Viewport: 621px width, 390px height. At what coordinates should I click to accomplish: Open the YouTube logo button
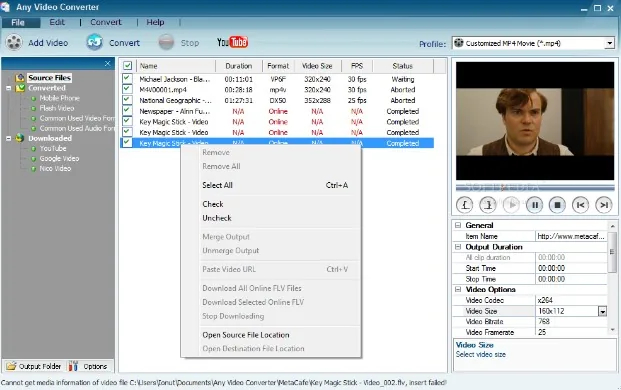pos(232,42)
